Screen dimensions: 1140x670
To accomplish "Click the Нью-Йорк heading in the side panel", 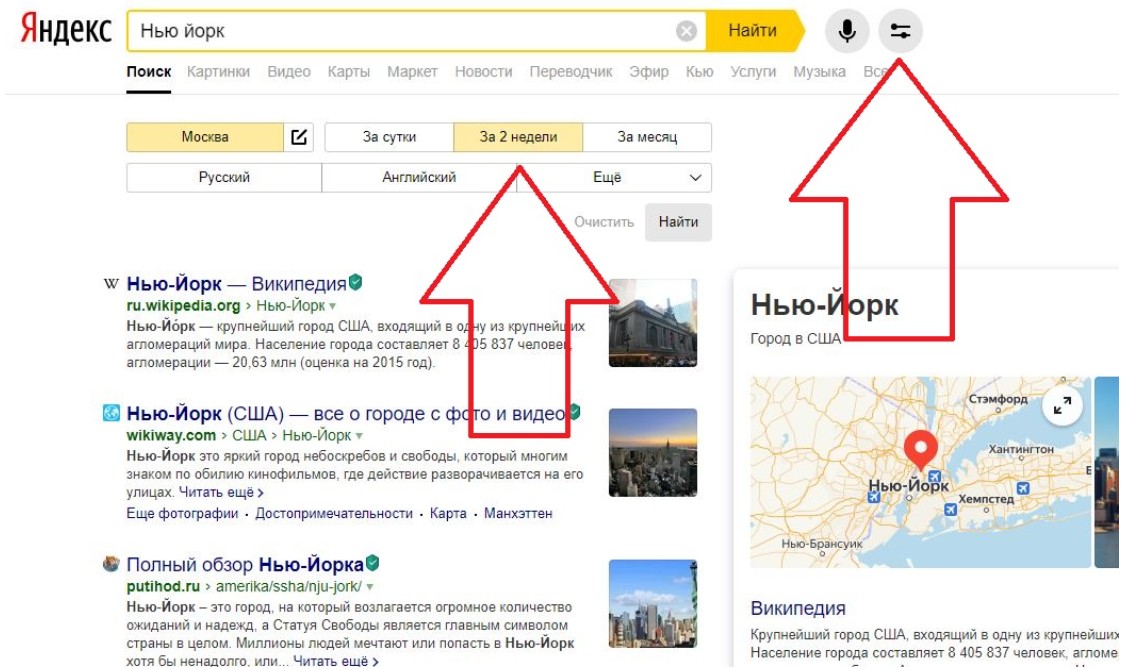I will (x=824, y=305).
